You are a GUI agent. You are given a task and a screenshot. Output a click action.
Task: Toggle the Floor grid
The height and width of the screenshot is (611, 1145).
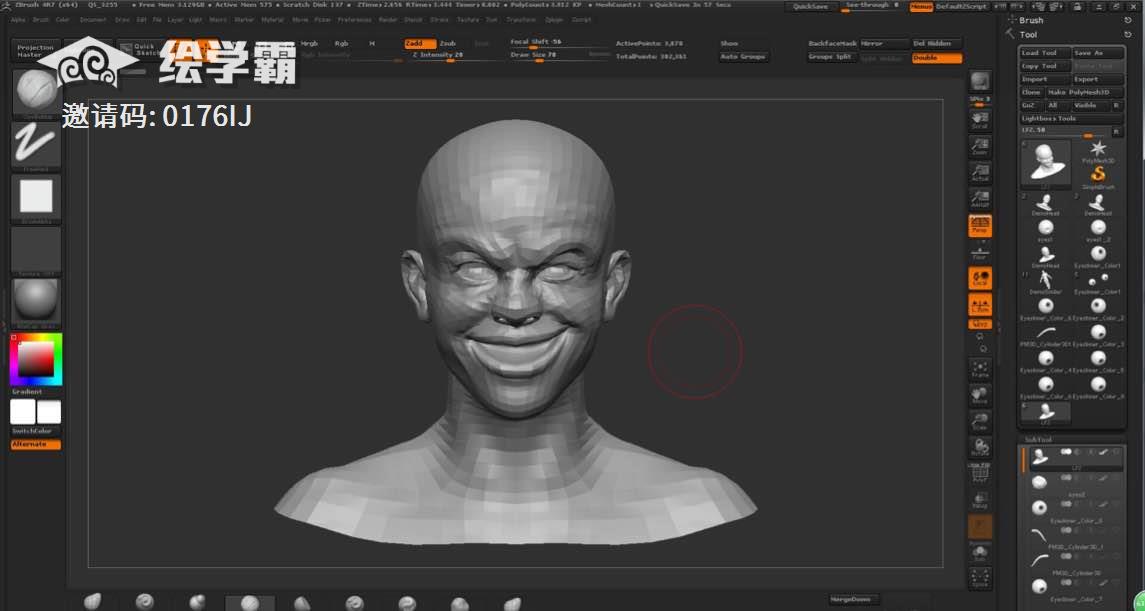979,252
